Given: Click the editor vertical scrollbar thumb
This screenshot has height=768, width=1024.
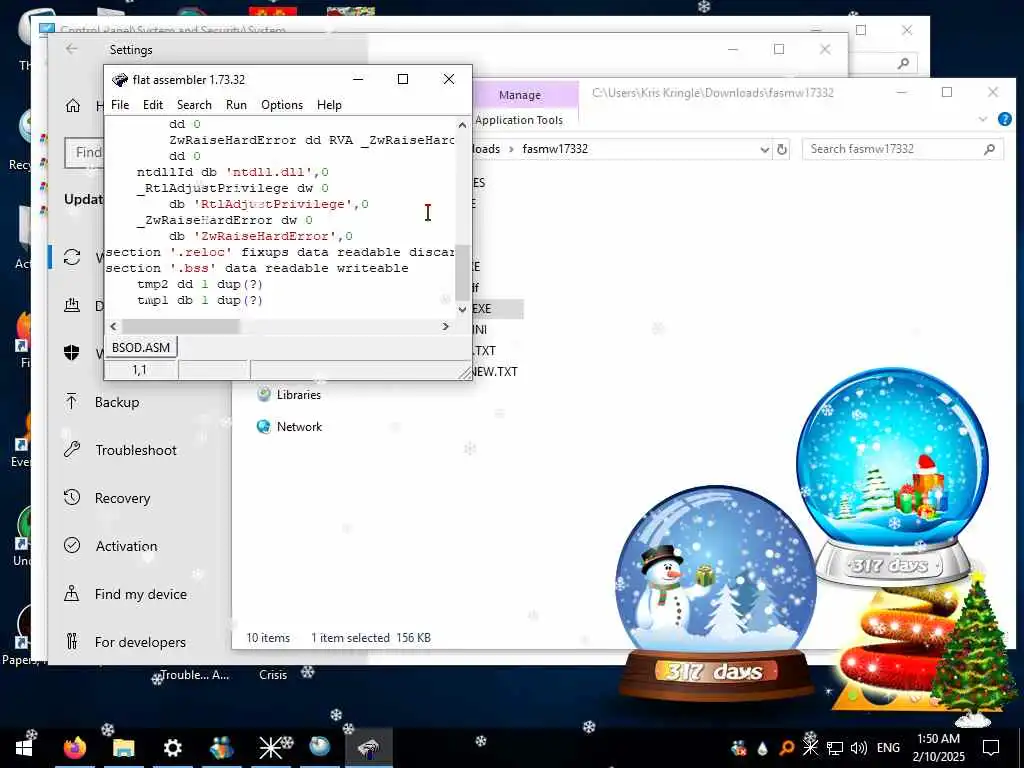Looking at the screenshot, I should point(462,272).
